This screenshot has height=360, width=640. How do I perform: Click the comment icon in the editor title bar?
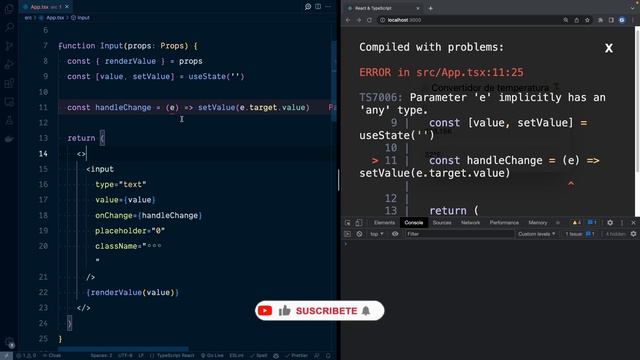(x=308, y=7)
